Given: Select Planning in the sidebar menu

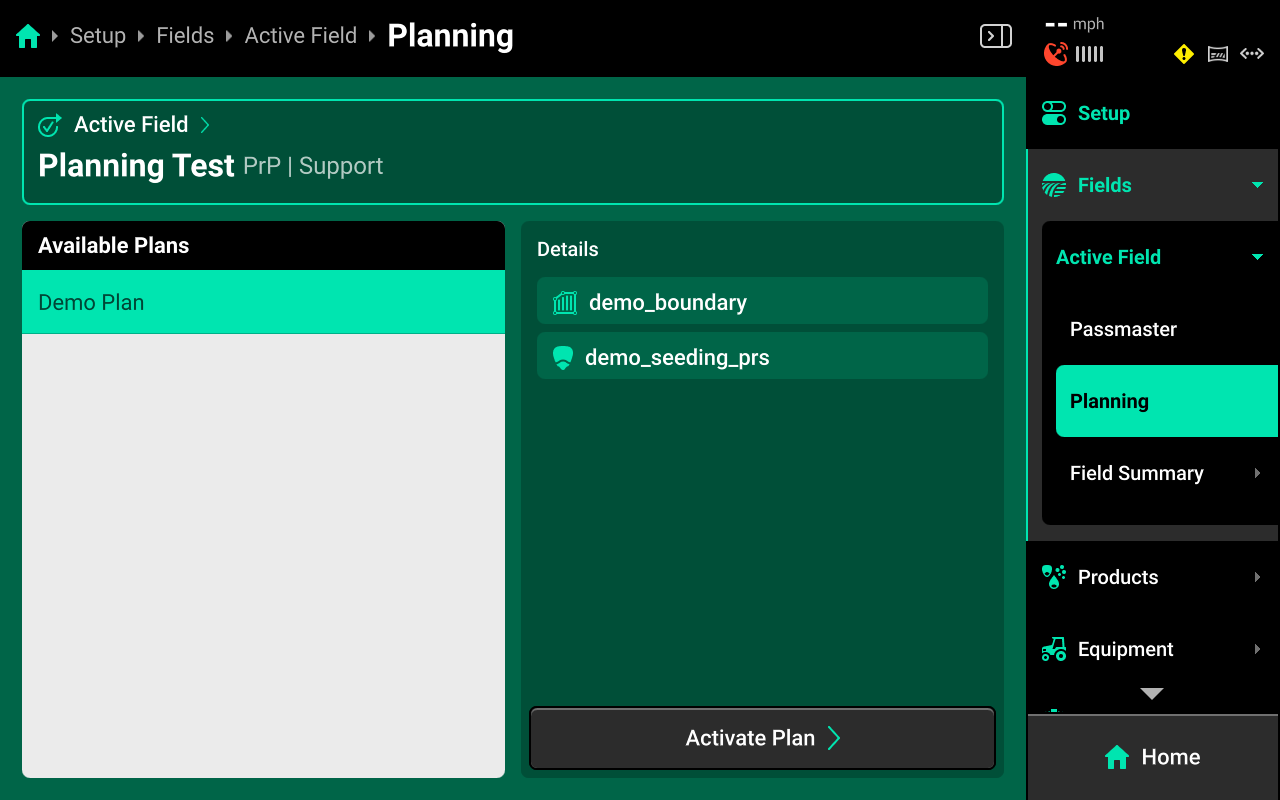Looking at the screenshot, I should pos(1110,401).
